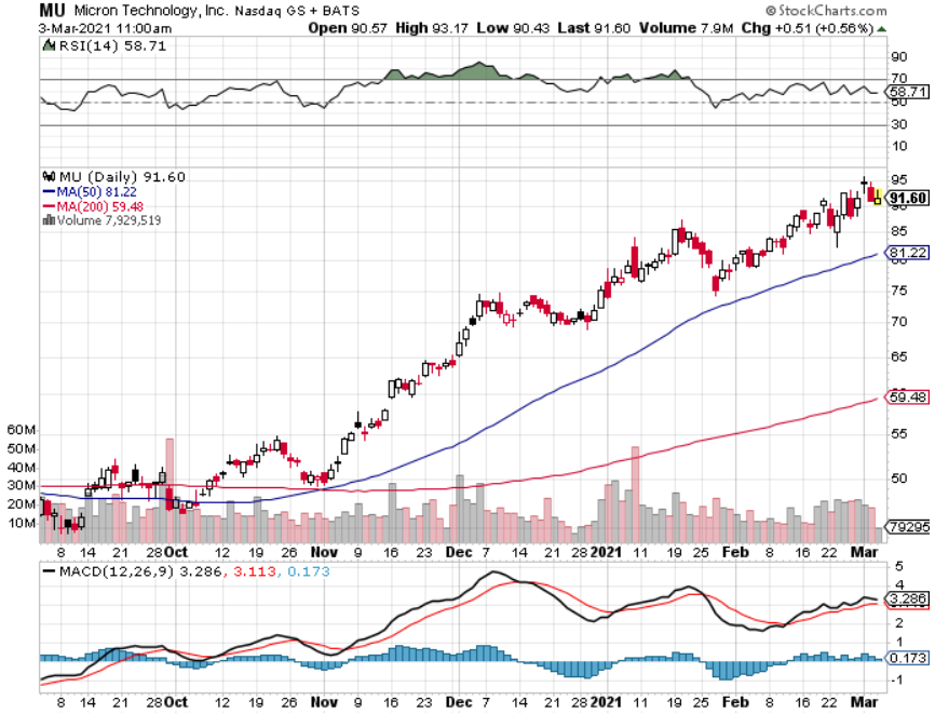Click the 79295 volume tag on right axis
This screenshot has width=934, height=714.
click(x=908, y=527)
